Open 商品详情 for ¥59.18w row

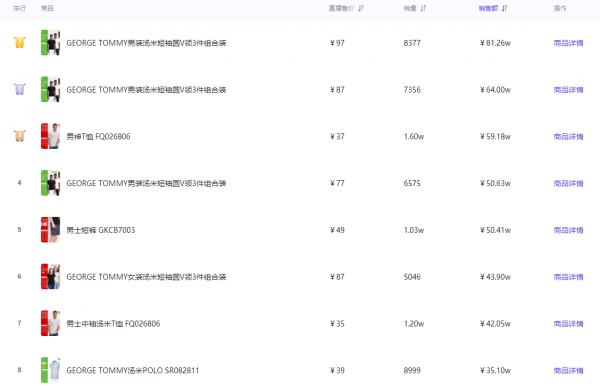(568, 137)
